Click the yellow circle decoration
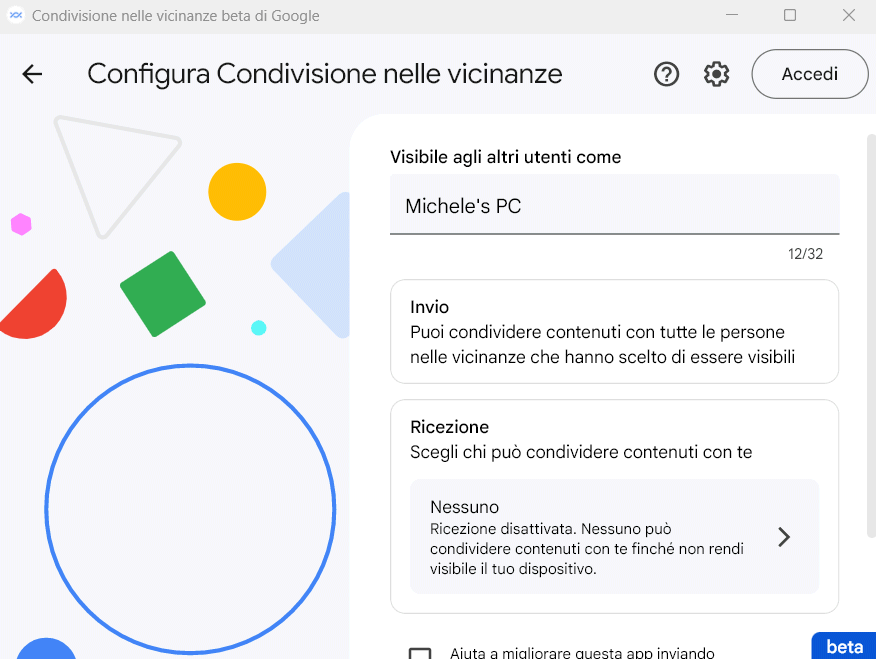Image resolution: width=876 pixels, height=659 pixels. 237,192
